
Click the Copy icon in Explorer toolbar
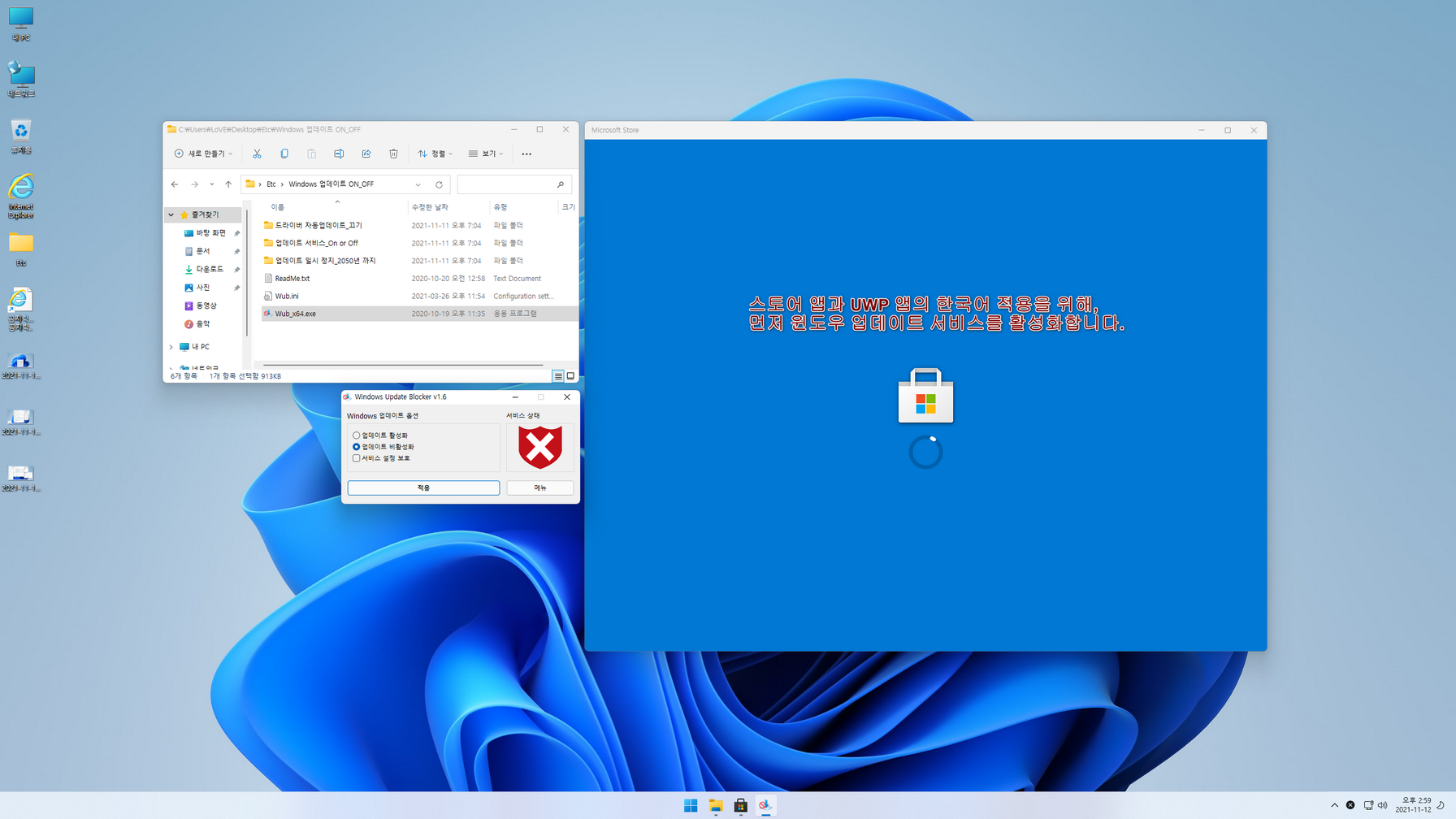click(284, 154)
